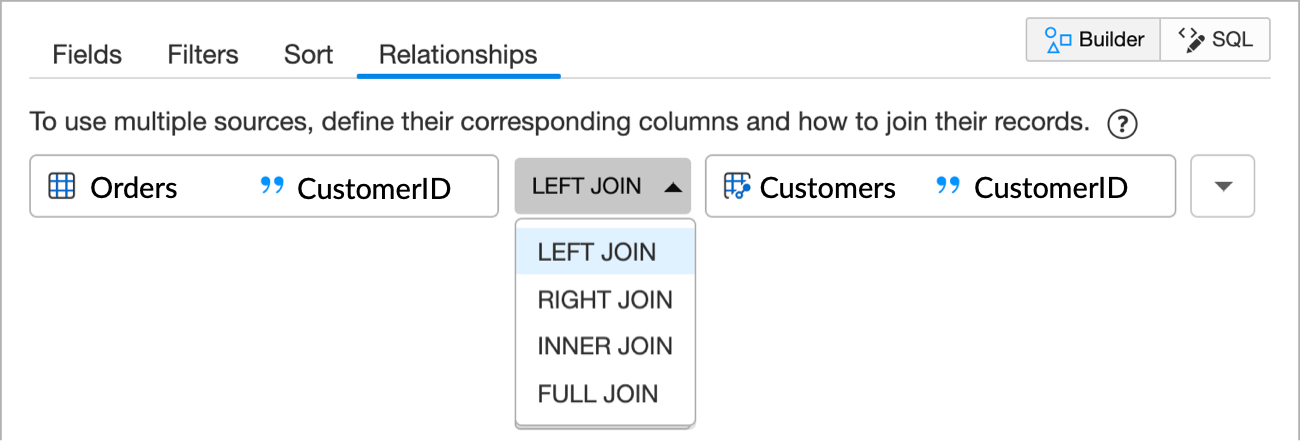Click the Orders table grid icon

62,187
